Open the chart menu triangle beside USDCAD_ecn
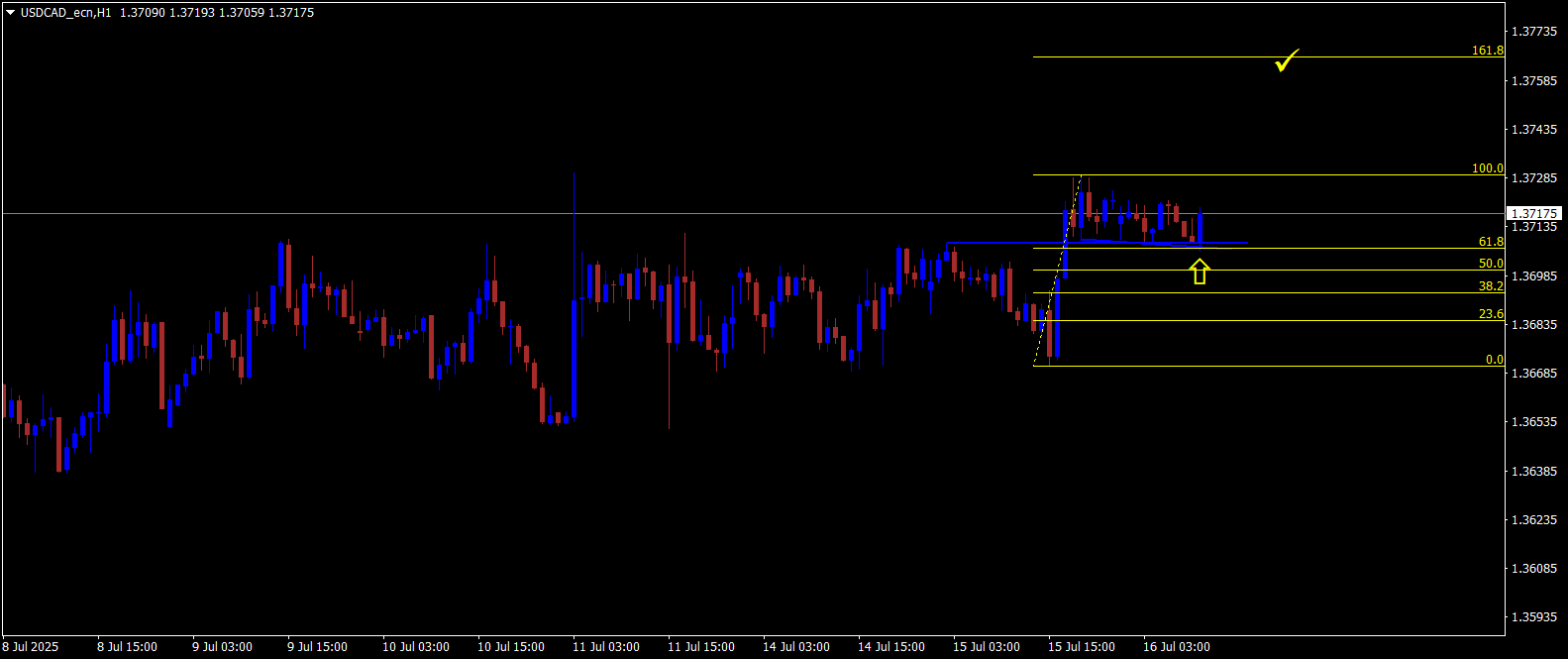 click(x=11, y=13)
